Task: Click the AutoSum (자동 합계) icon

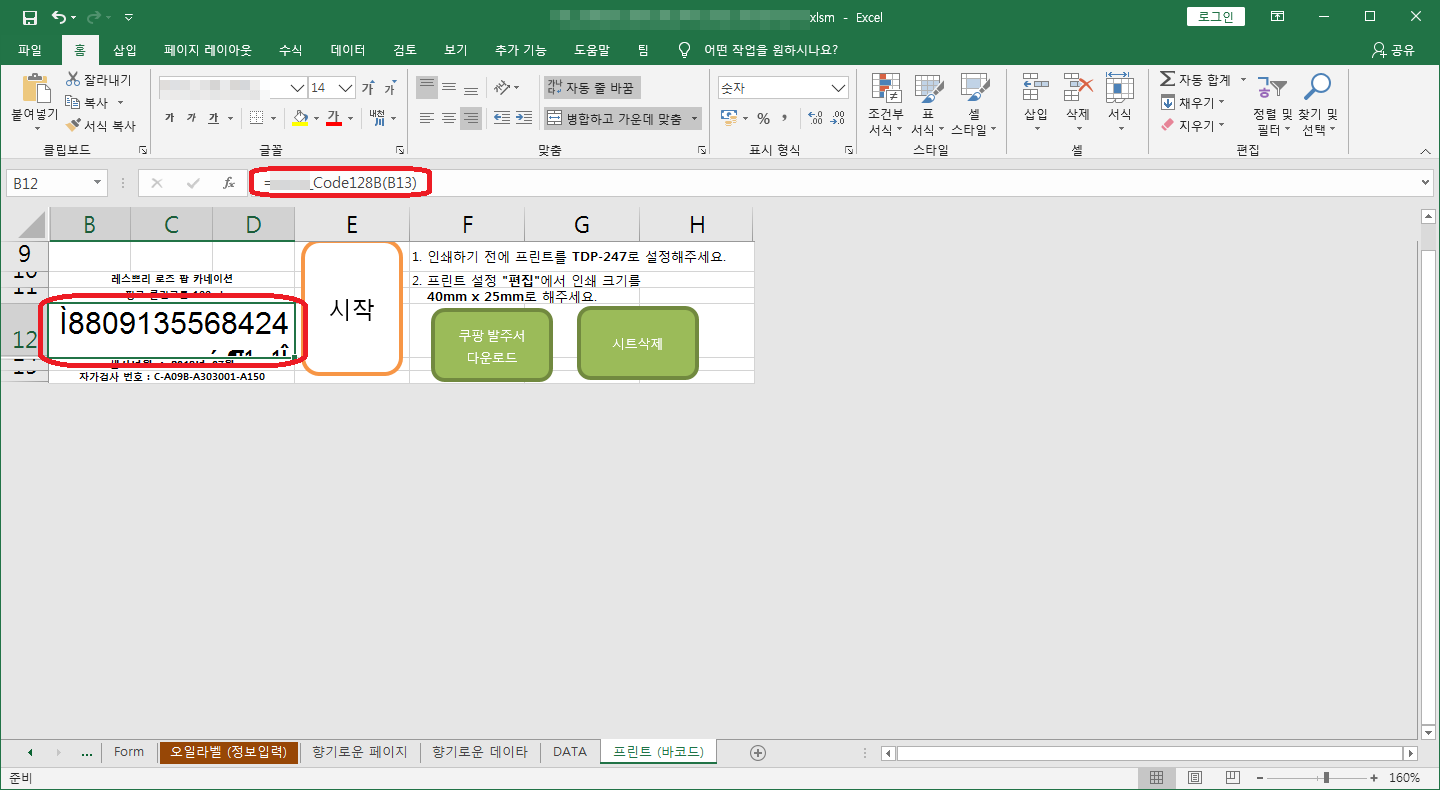Action: (1168, 80)
